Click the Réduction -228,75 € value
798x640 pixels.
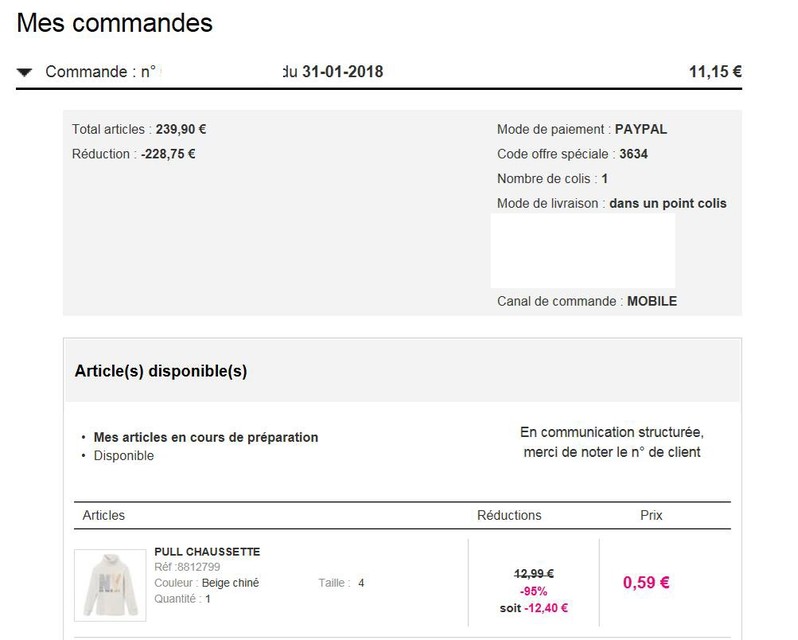coord(168,154)
